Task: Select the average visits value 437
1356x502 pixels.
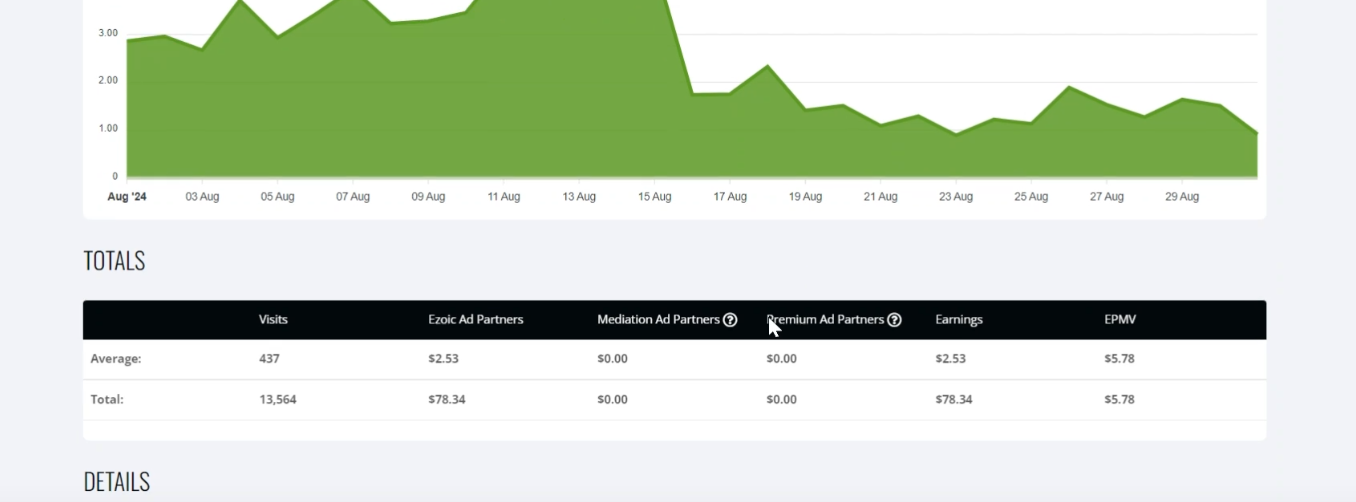Action: click(269, 359)
